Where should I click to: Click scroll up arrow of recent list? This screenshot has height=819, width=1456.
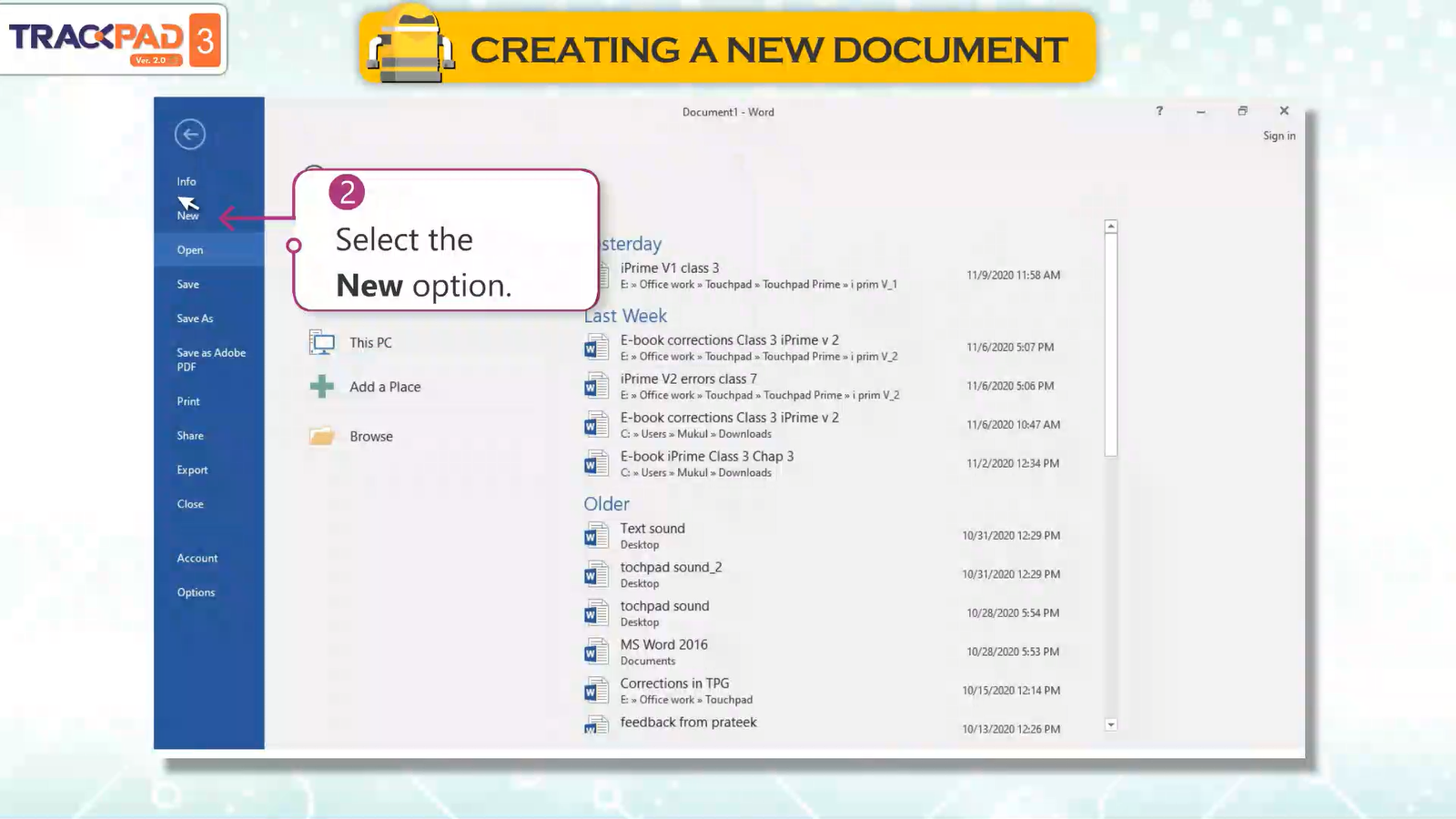point(1111,227)
